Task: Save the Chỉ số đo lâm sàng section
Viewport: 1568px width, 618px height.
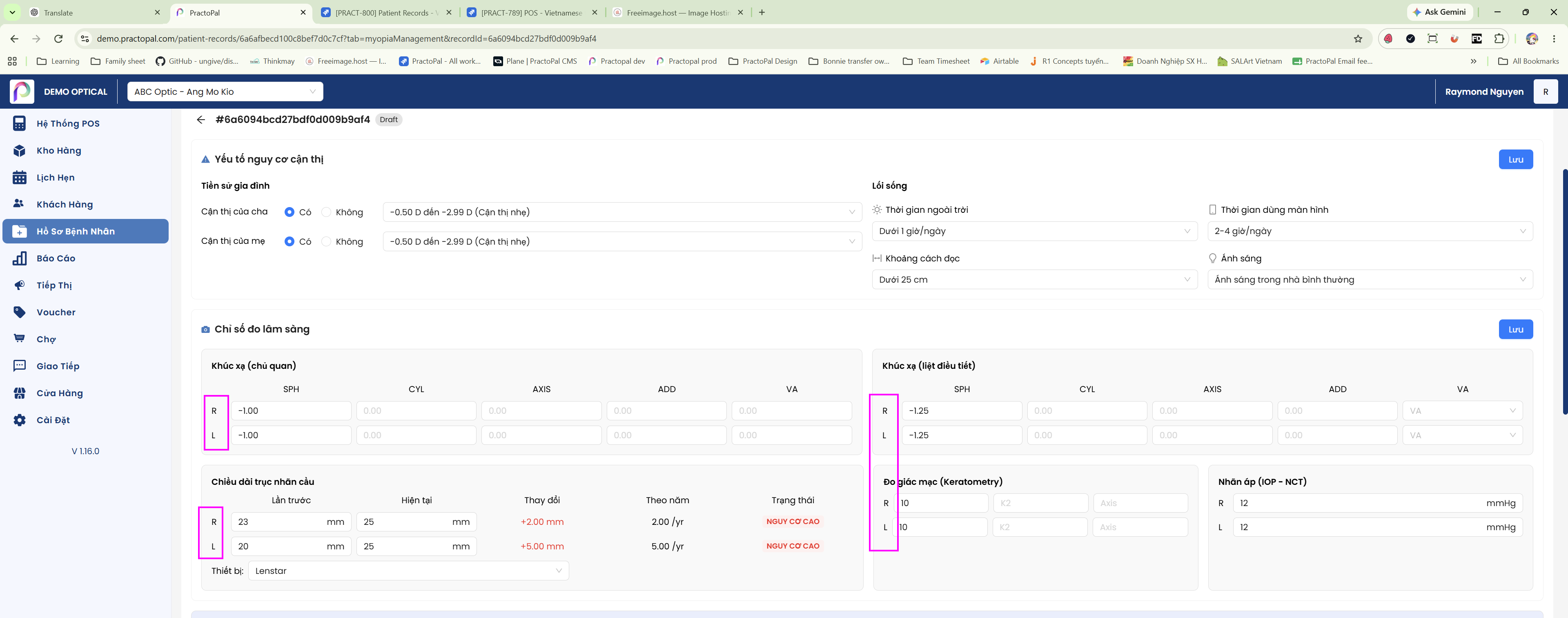Action: 1516,329
